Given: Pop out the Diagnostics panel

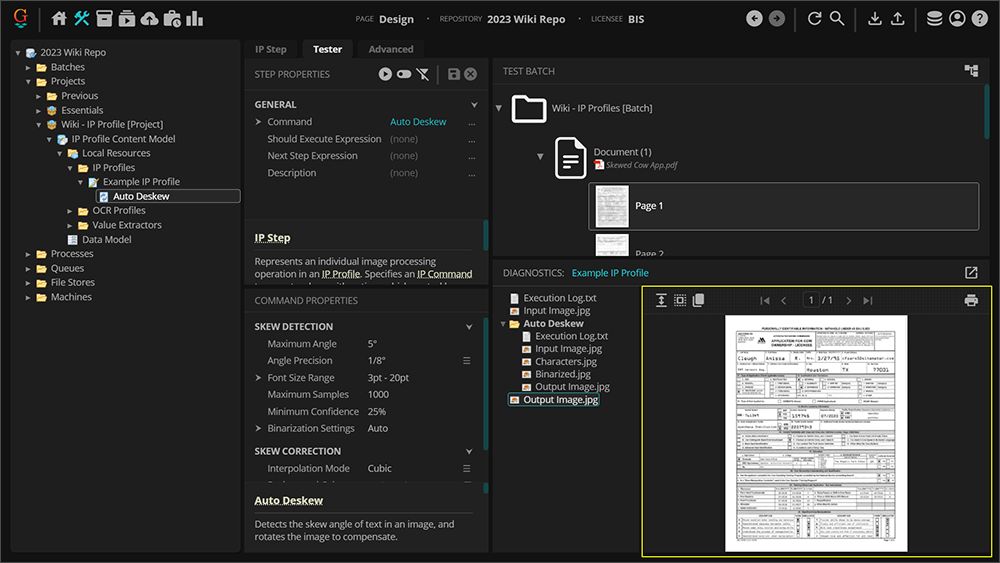Looking at the screenshot, I should [x=971, y=272].
